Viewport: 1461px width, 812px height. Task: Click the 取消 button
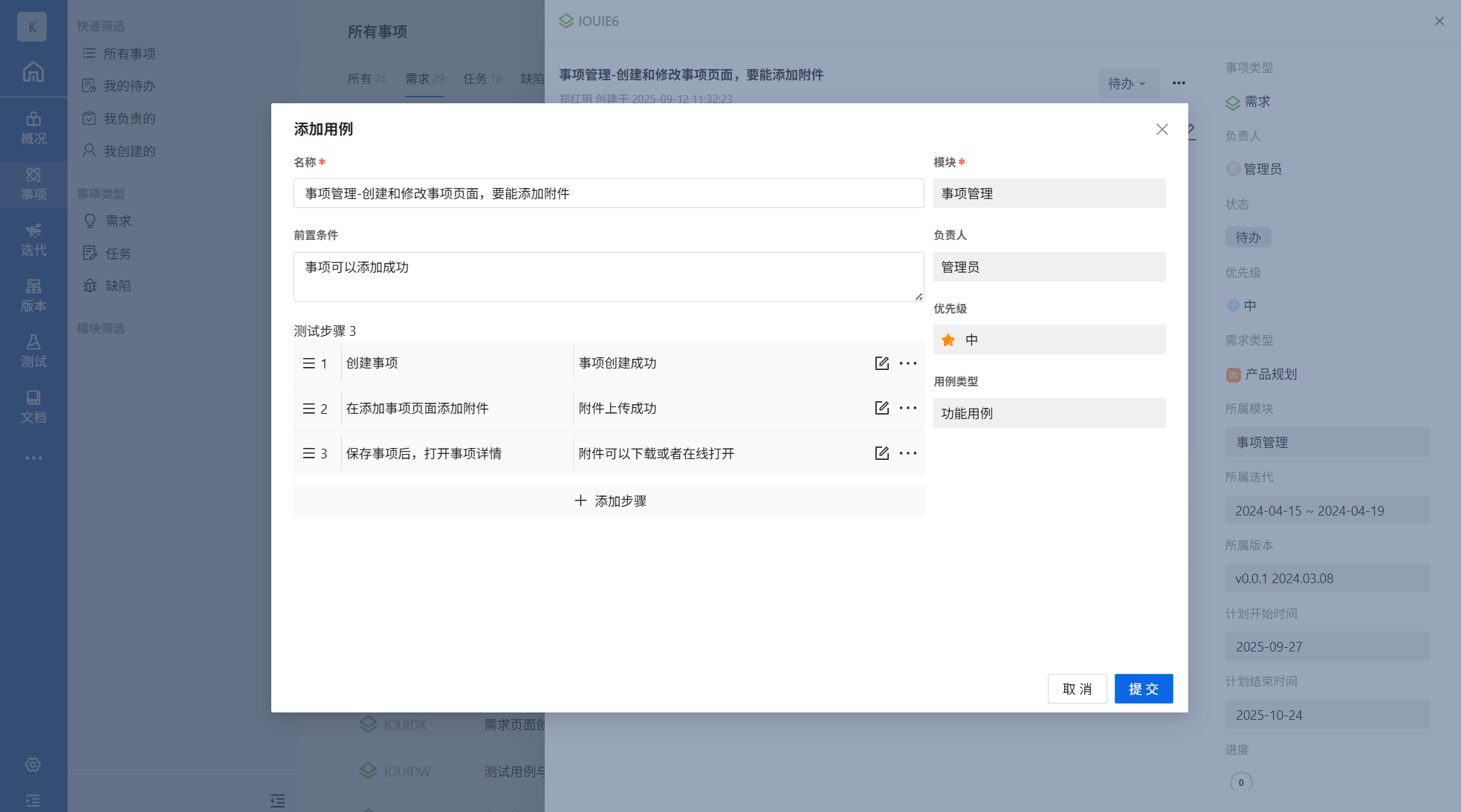pyautogui.click(x=1077, y=689)
